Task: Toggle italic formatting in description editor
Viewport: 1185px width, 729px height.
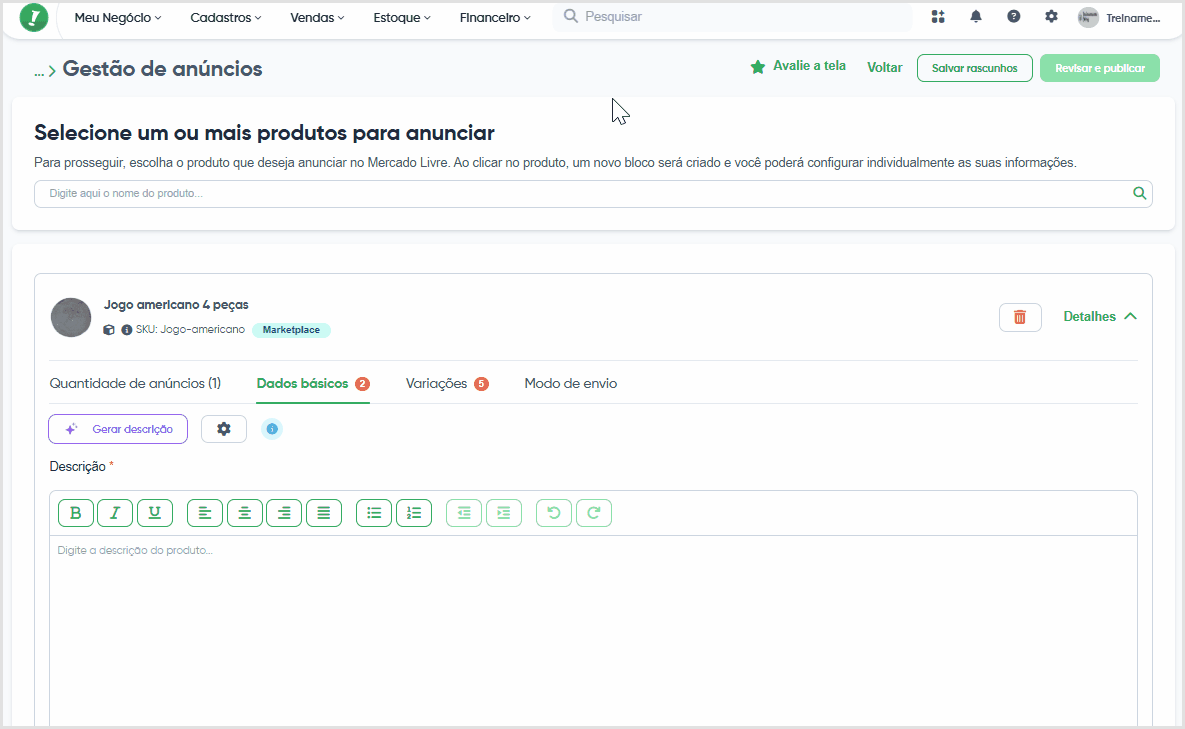Action: [115, 513]
